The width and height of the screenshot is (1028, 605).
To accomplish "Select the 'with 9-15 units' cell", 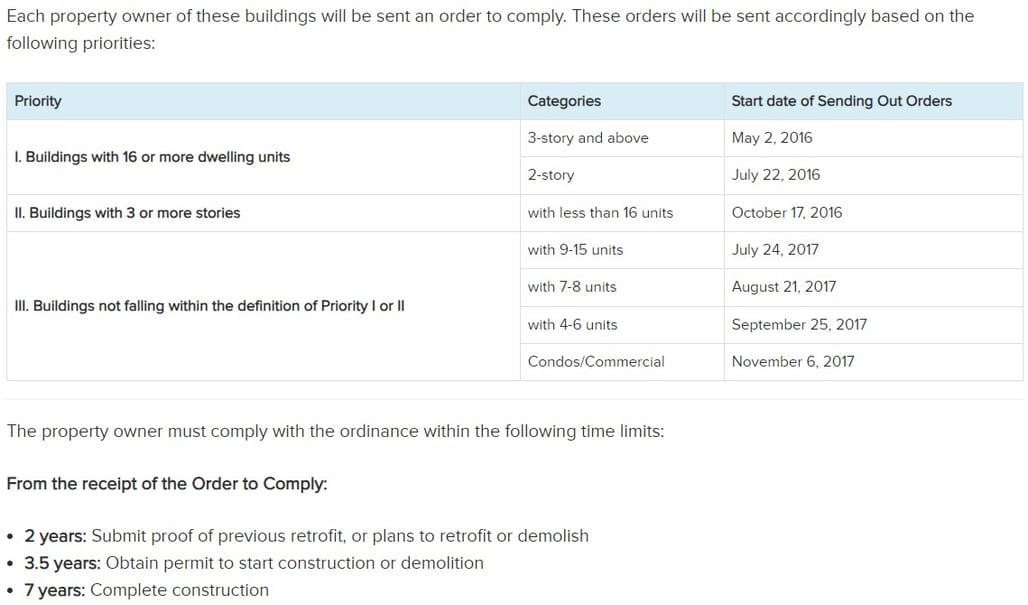I will tap(622, 250).
